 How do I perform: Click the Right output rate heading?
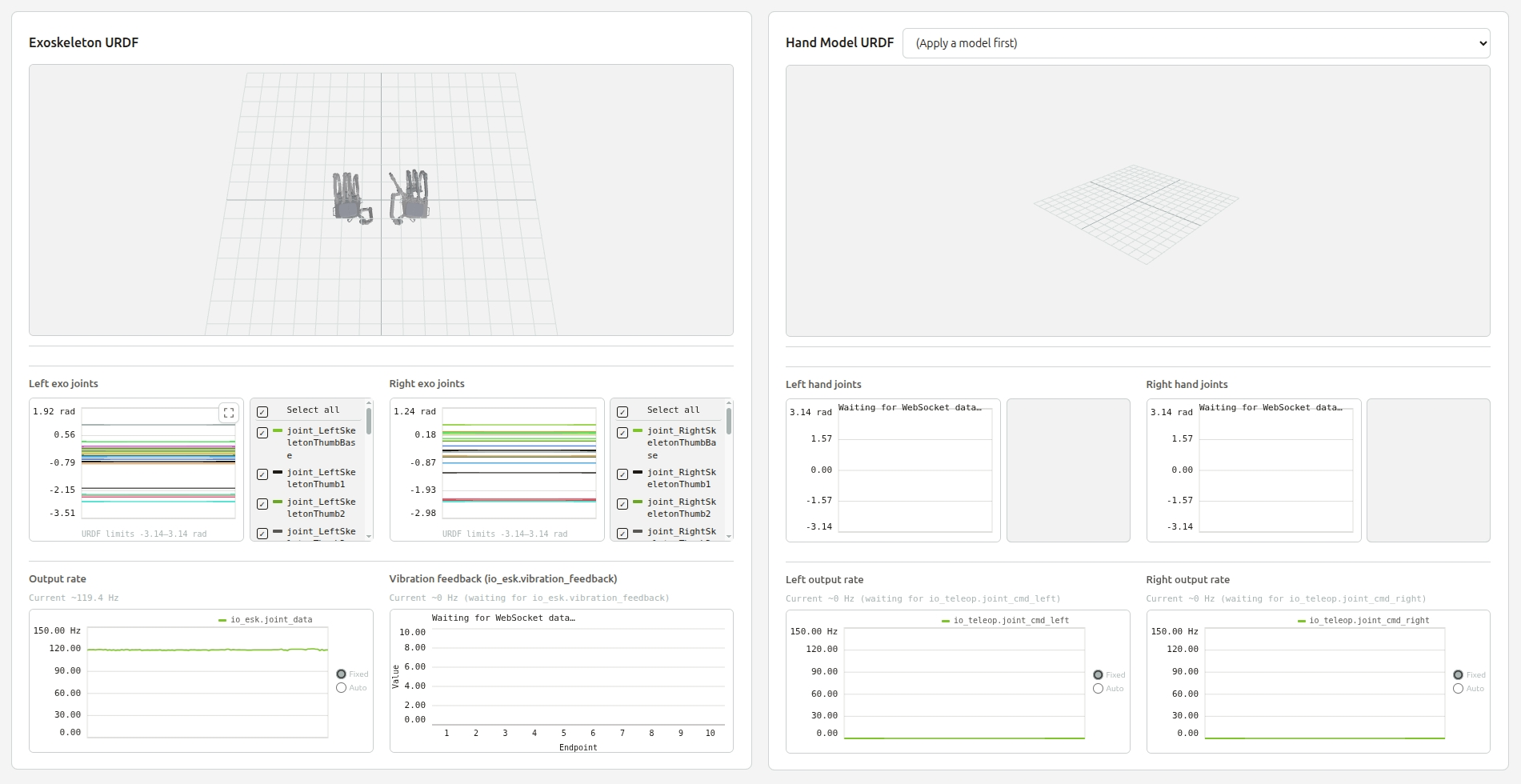[x=1188, y=579]
